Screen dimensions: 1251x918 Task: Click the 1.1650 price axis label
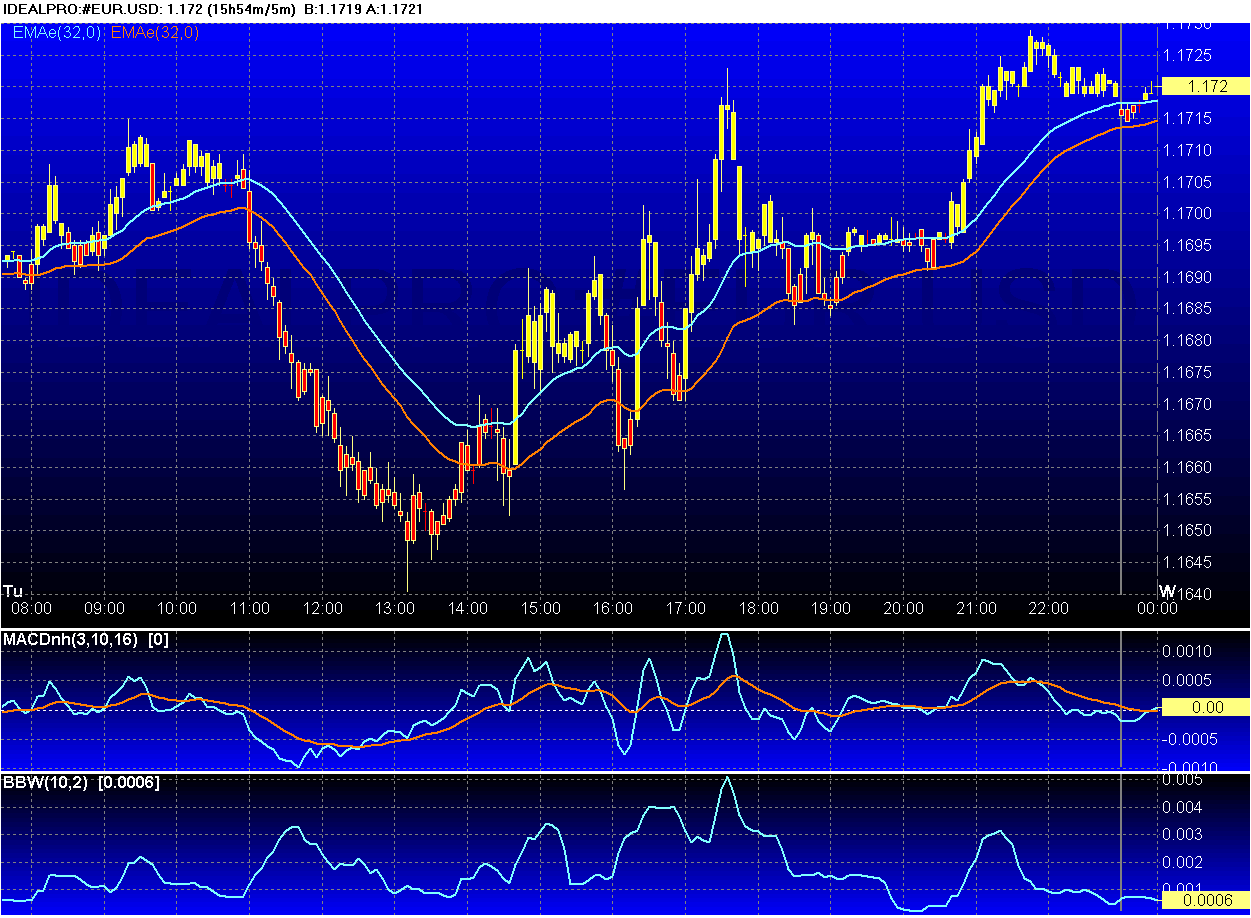tap(1190, 531)
